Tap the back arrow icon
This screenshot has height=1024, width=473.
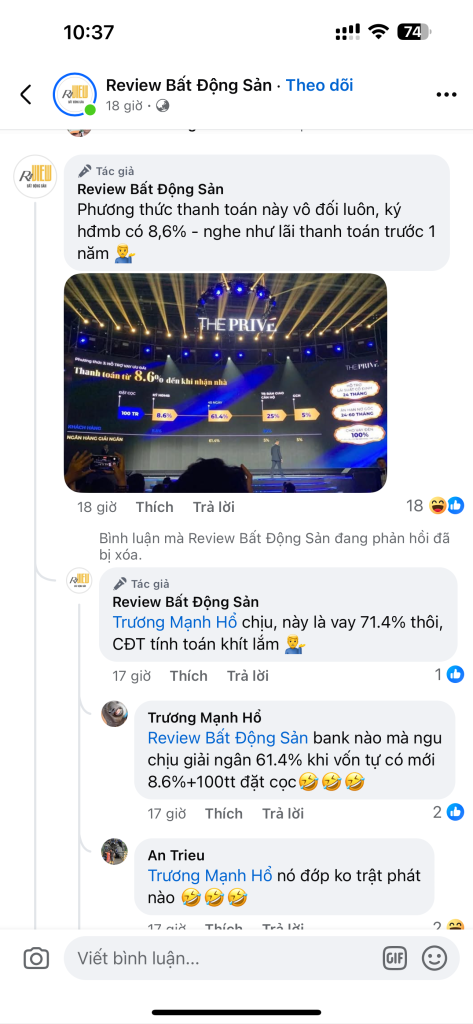tap(26, 95)
